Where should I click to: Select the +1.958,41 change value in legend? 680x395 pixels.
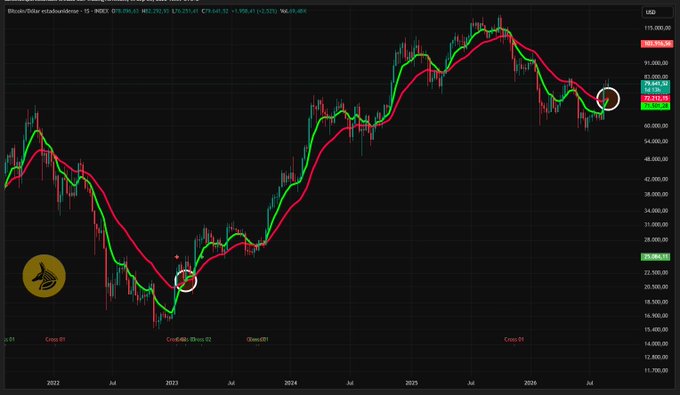click(x=244, y=11)
